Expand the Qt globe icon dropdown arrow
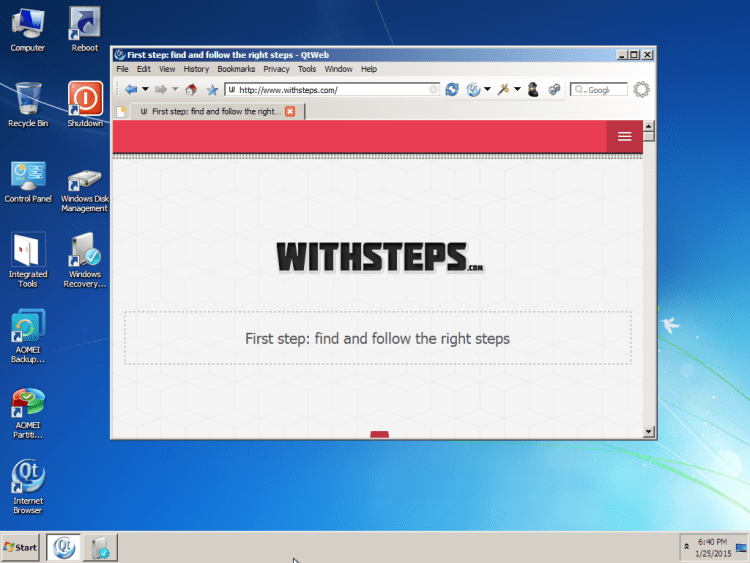Viewport: 750px width, 563px height. pyautogui.click(x=487, y=89)
